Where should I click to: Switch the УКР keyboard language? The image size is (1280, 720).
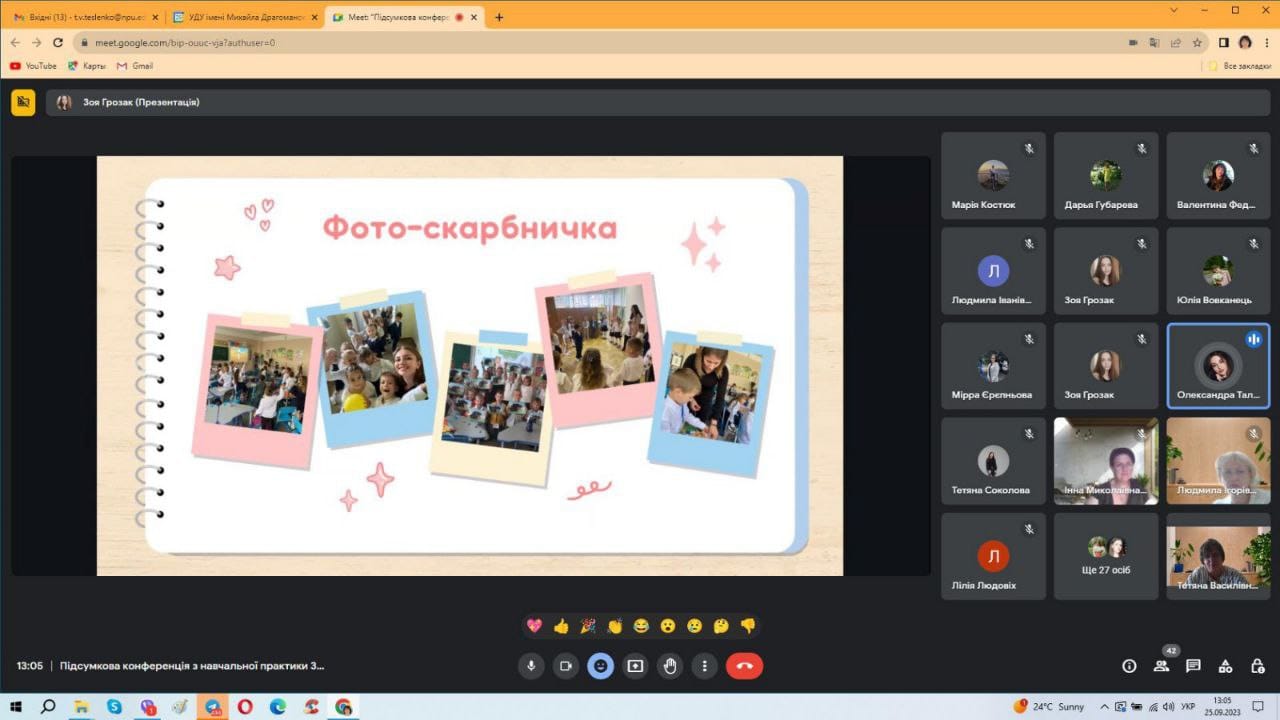pos(1188,706)
